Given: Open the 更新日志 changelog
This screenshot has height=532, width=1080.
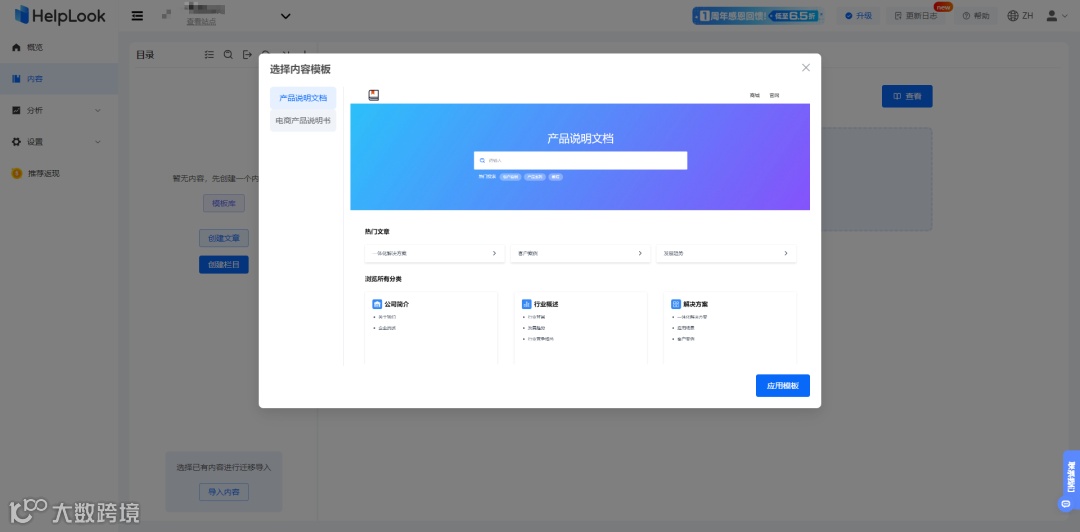Looking at the screenshot, I should point(915,16).
